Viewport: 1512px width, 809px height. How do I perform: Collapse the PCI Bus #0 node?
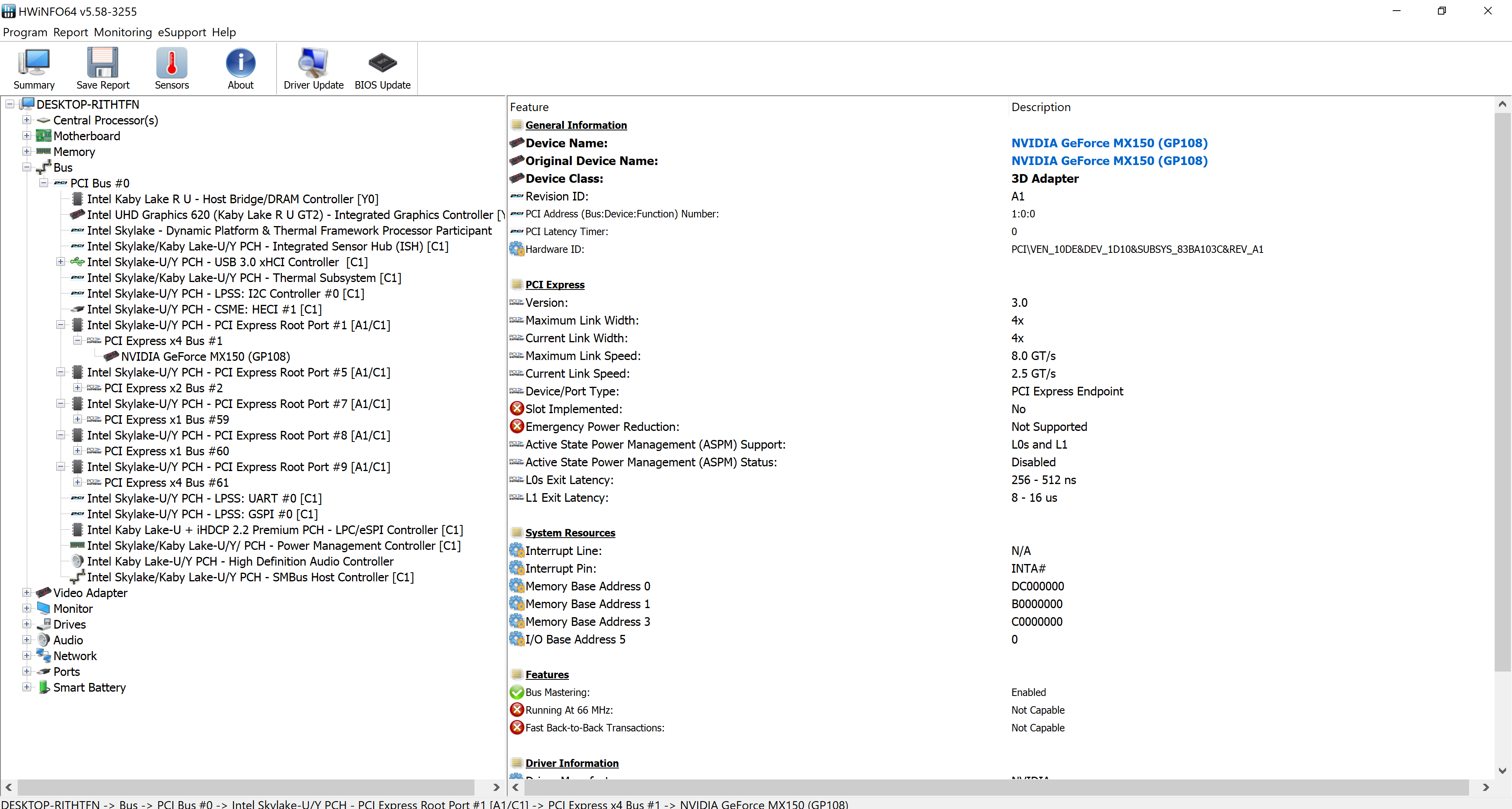point(43,183)
